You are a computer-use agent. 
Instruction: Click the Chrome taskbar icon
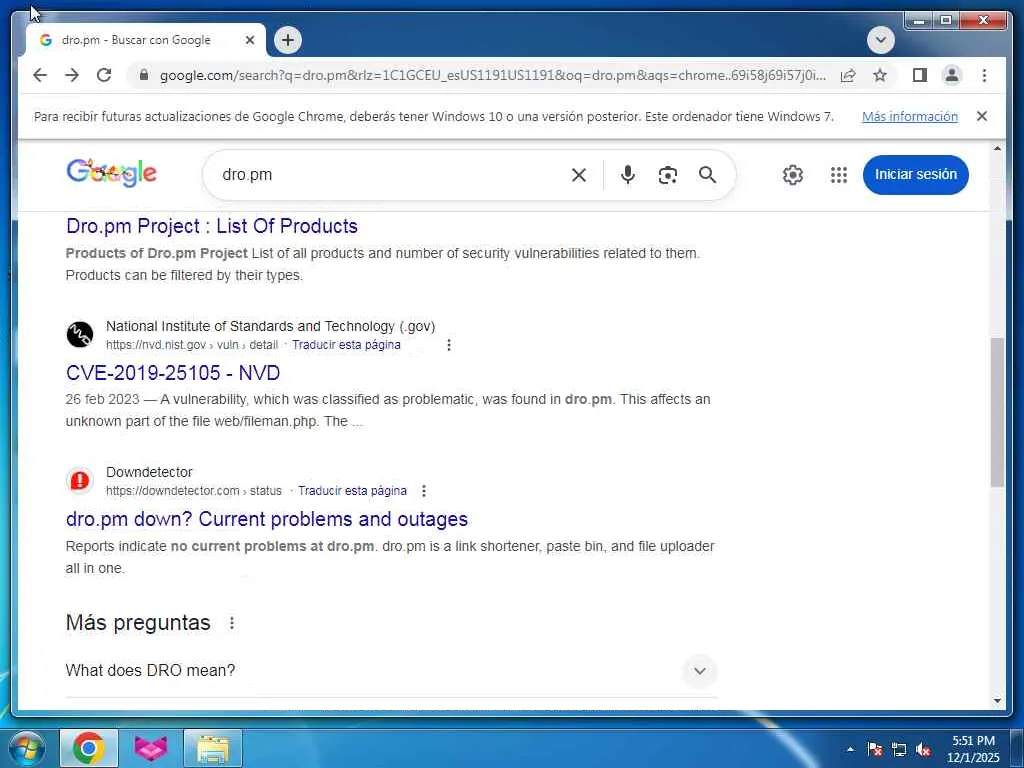(x=89, y=748)
